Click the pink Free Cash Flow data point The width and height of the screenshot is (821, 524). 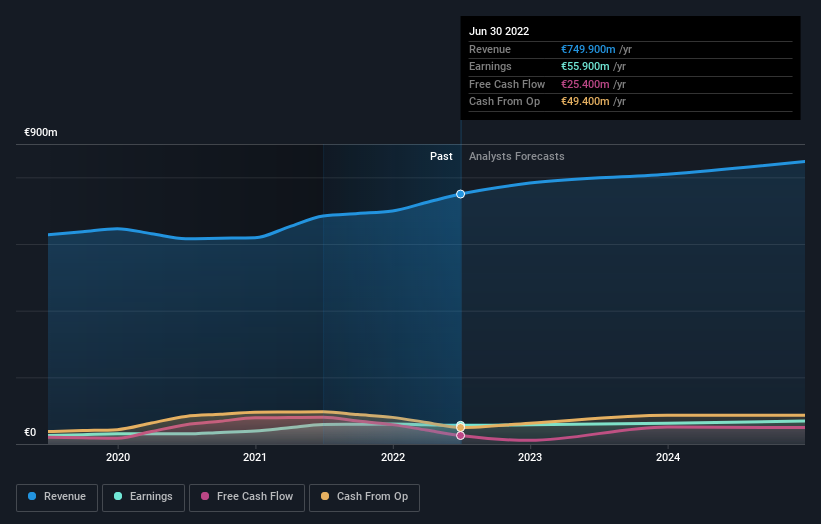(x=460, y=436)
